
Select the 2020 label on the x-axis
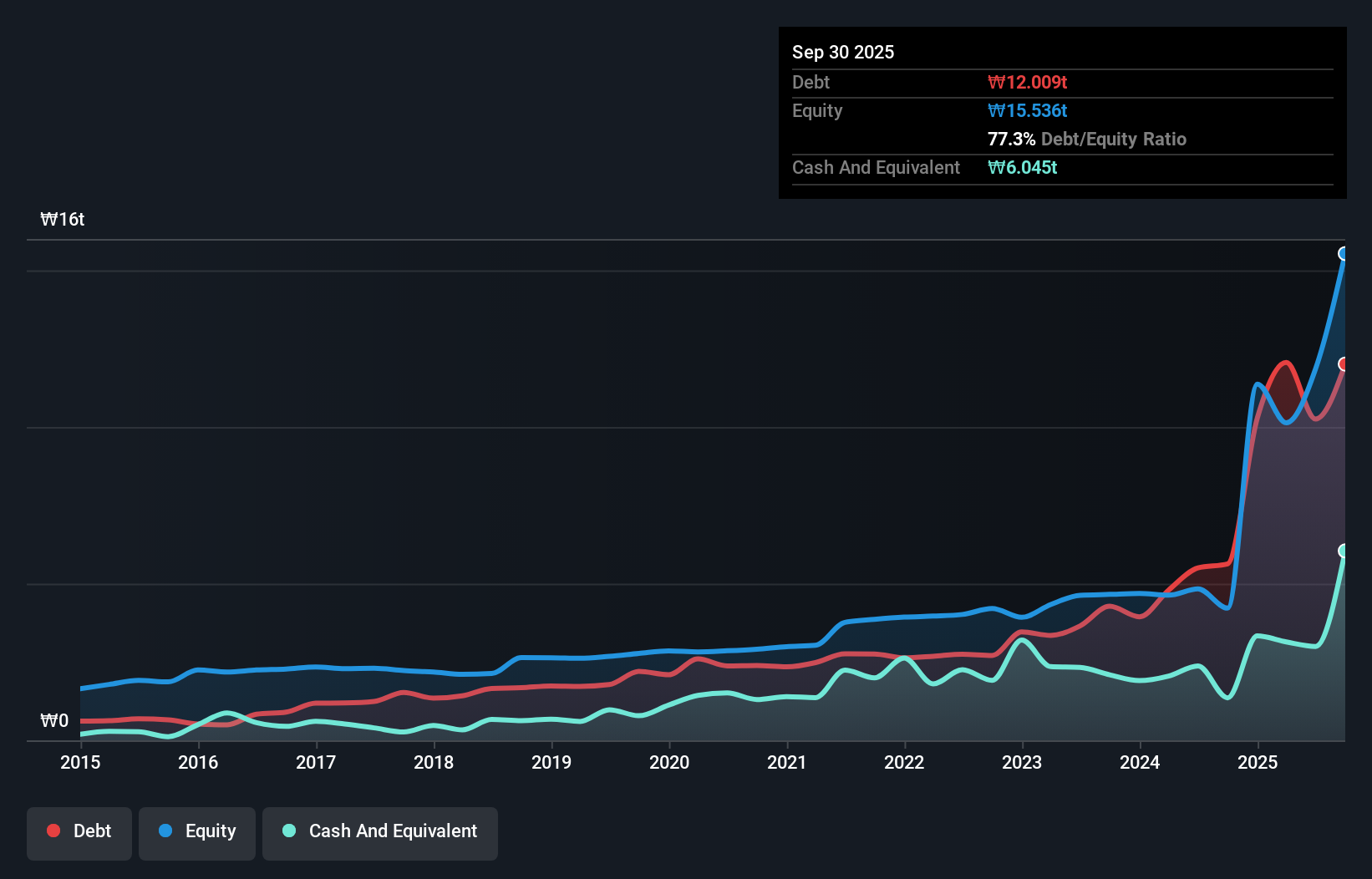click(x=669, y=762)
